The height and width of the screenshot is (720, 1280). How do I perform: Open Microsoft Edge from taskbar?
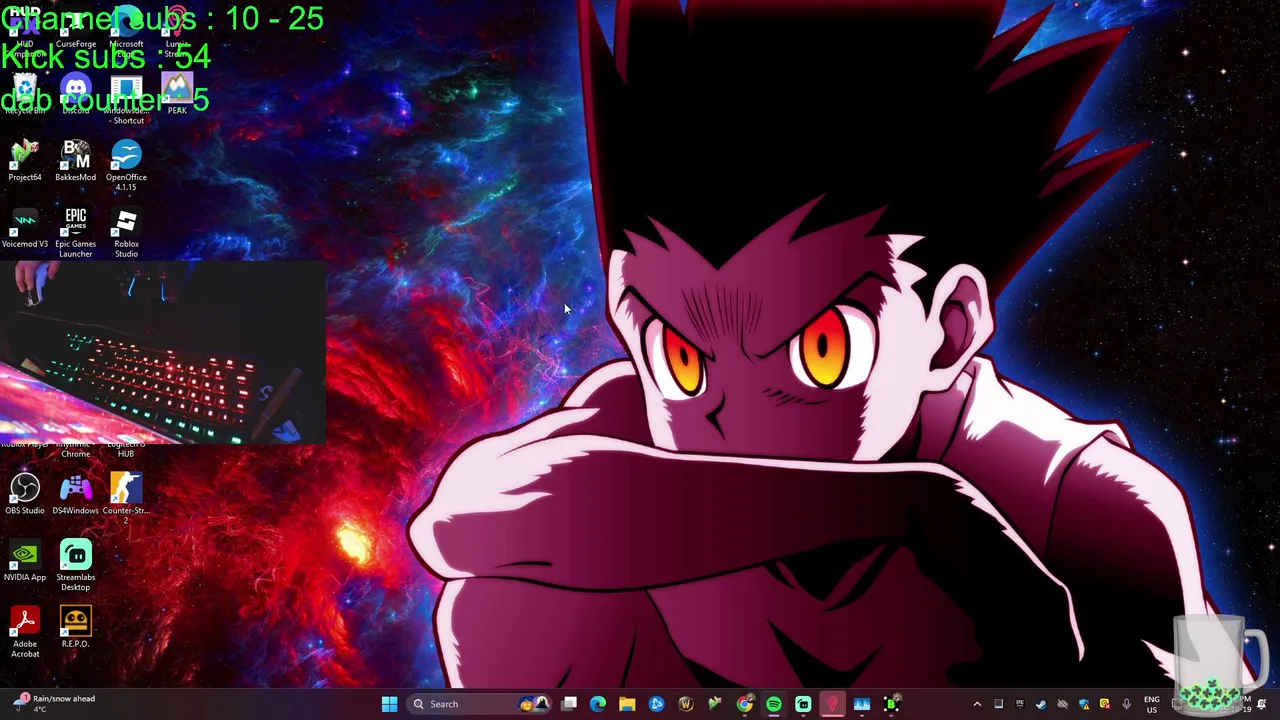coord(598,704)
